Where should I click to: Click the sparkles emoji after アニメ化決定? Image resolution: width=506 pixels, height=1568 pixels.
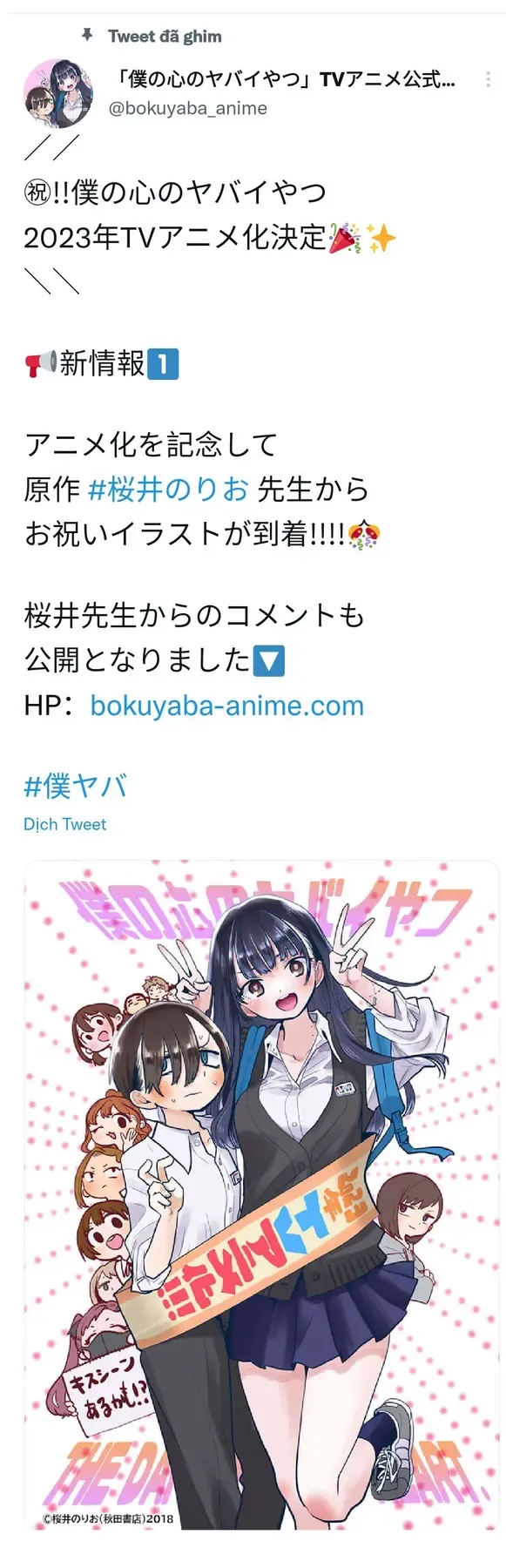pyautogui.click(x=381, y=237)
